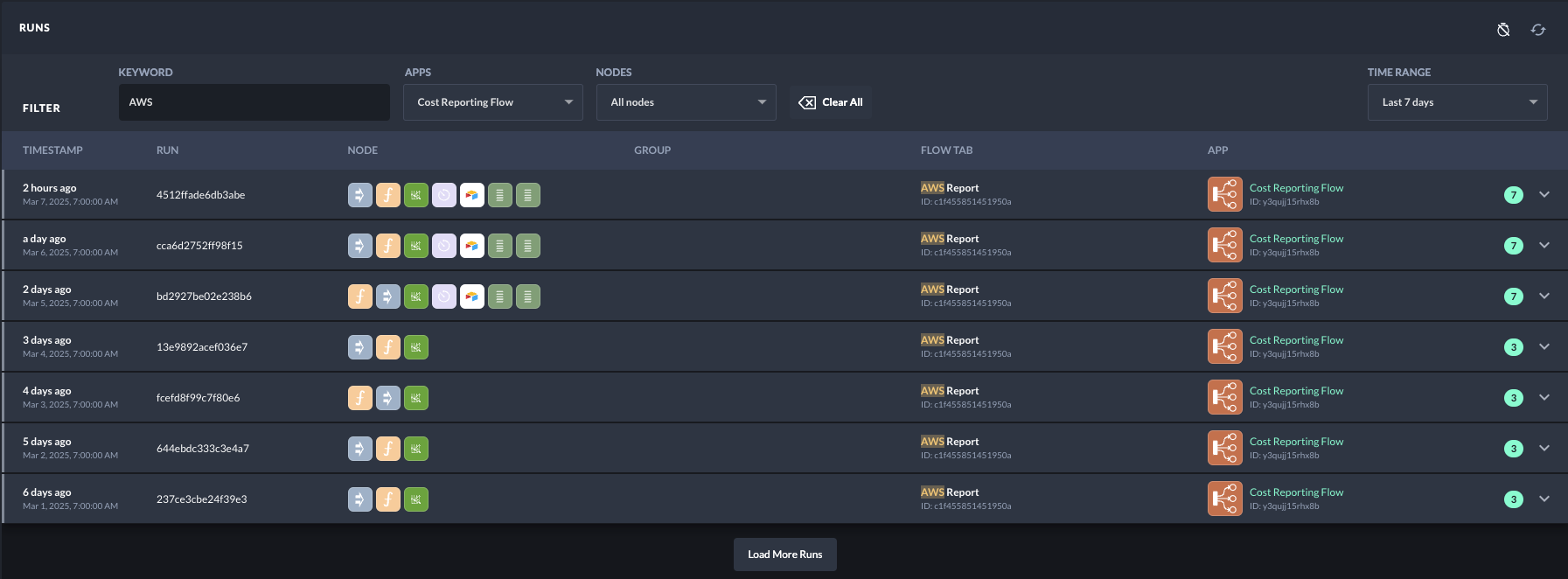
Task: Open the All nodes dropdown
Action: [686, 102]
